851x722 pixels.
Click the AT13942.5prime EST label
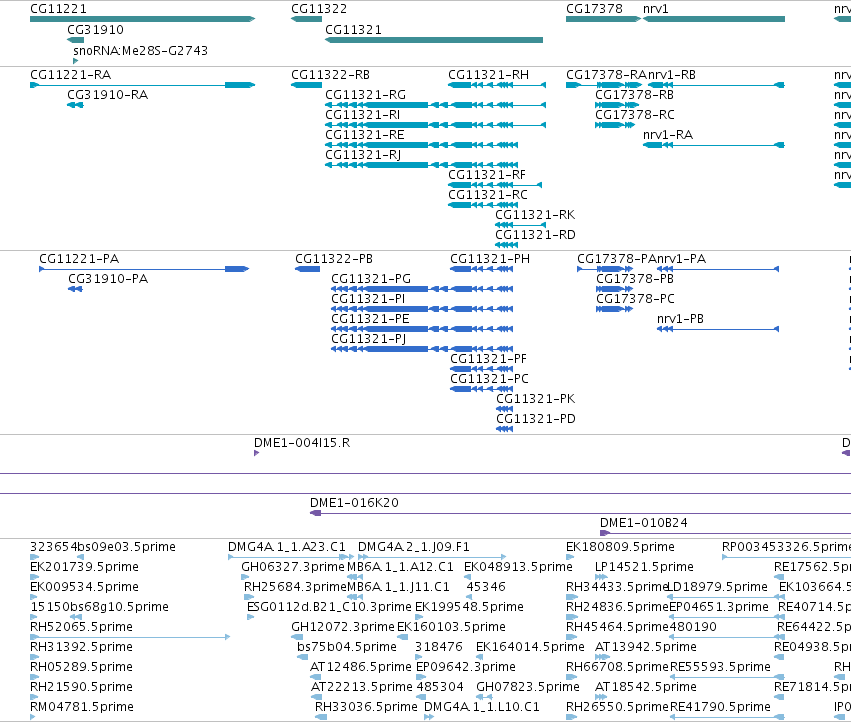pyautogui.click(x=646, y=647)
